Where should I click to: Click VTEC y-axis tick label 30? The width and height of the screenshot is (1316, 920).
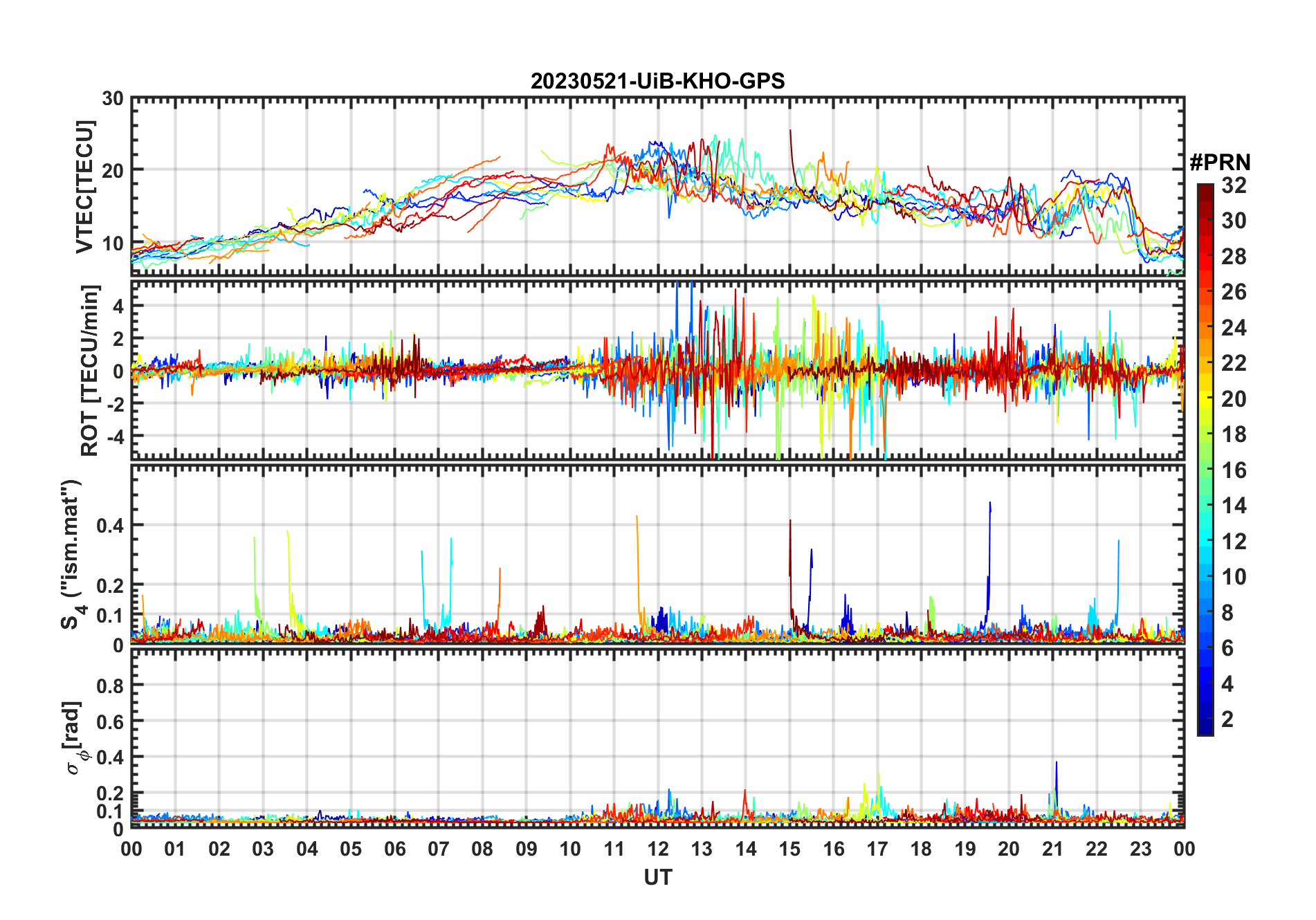point(113,99)
